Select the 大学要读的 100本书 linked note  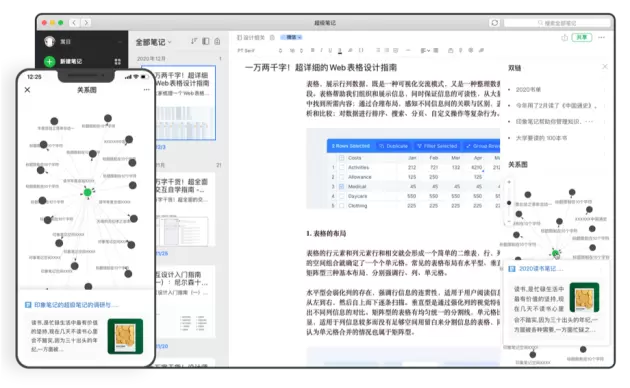tap(541, 138)
